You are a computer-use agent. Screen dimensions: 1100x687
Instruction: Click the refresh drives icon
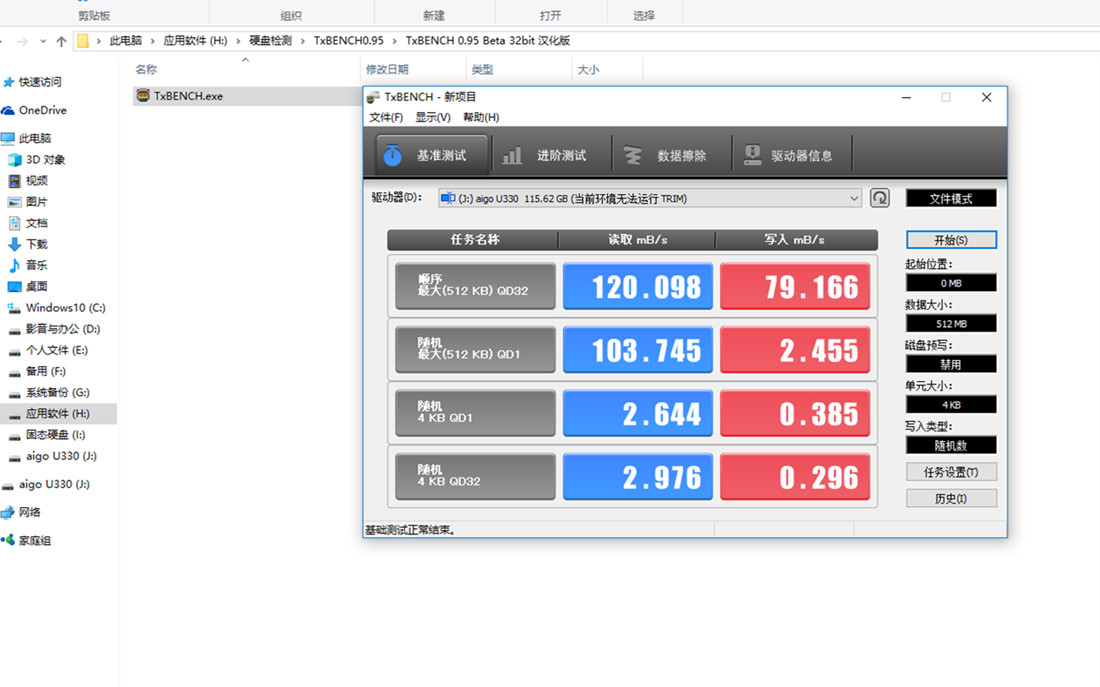click(x=880, y=198)
